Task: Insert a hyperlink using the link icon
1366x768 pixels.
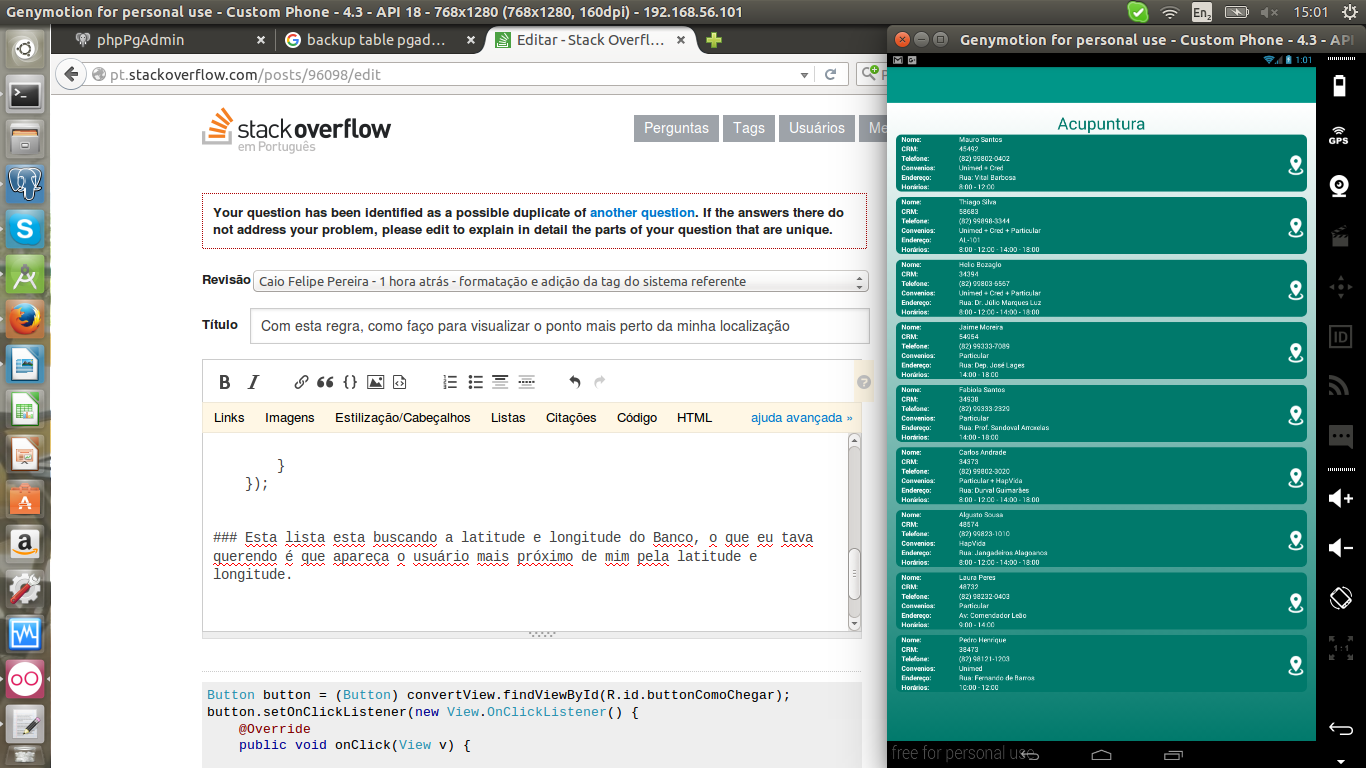Action: point(301,382)
